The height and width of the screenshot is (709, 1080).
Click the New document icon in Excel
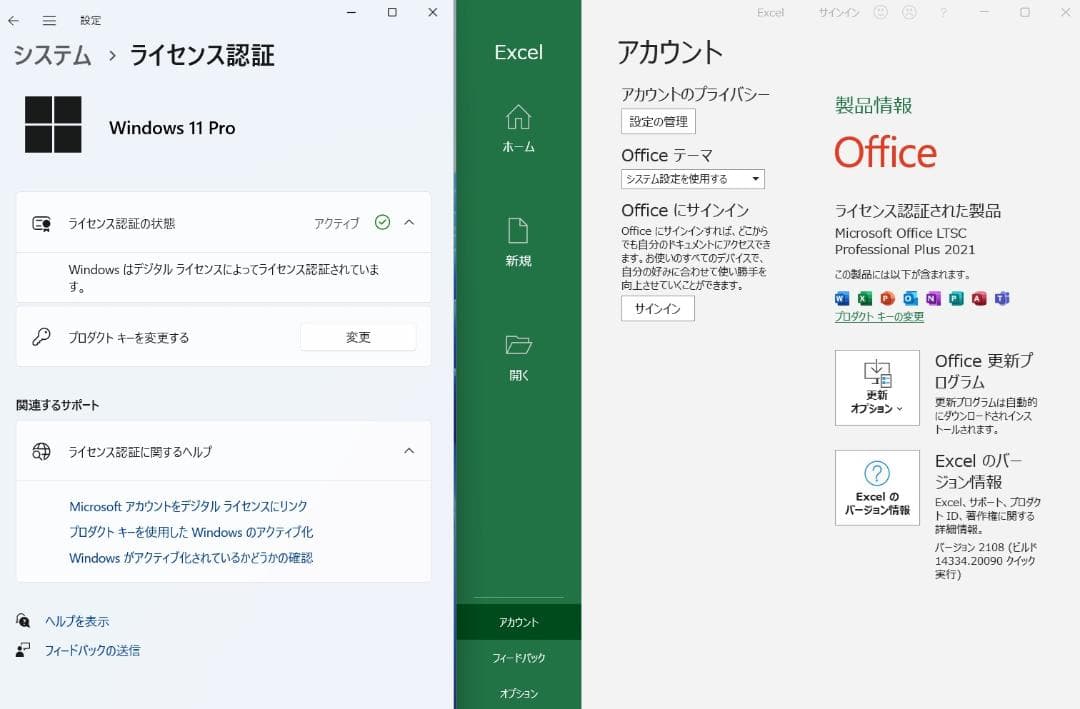point(518,231)
